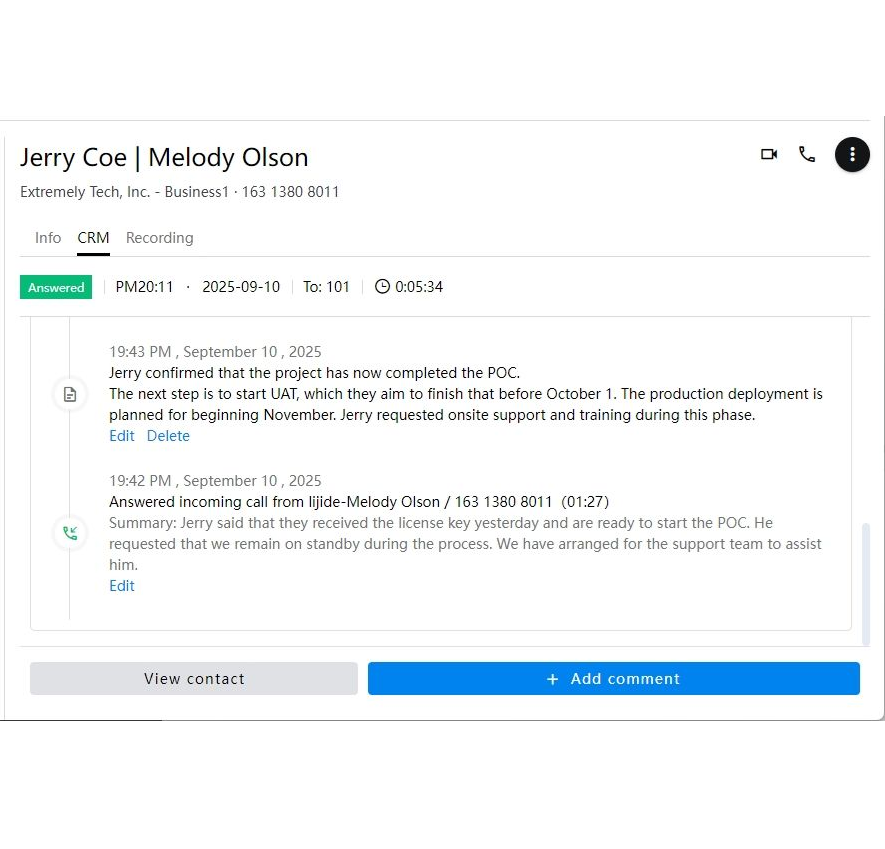The image size is (885, 849).
Task: Click the clock icon next to call duration
Action: tap(383, 287)
